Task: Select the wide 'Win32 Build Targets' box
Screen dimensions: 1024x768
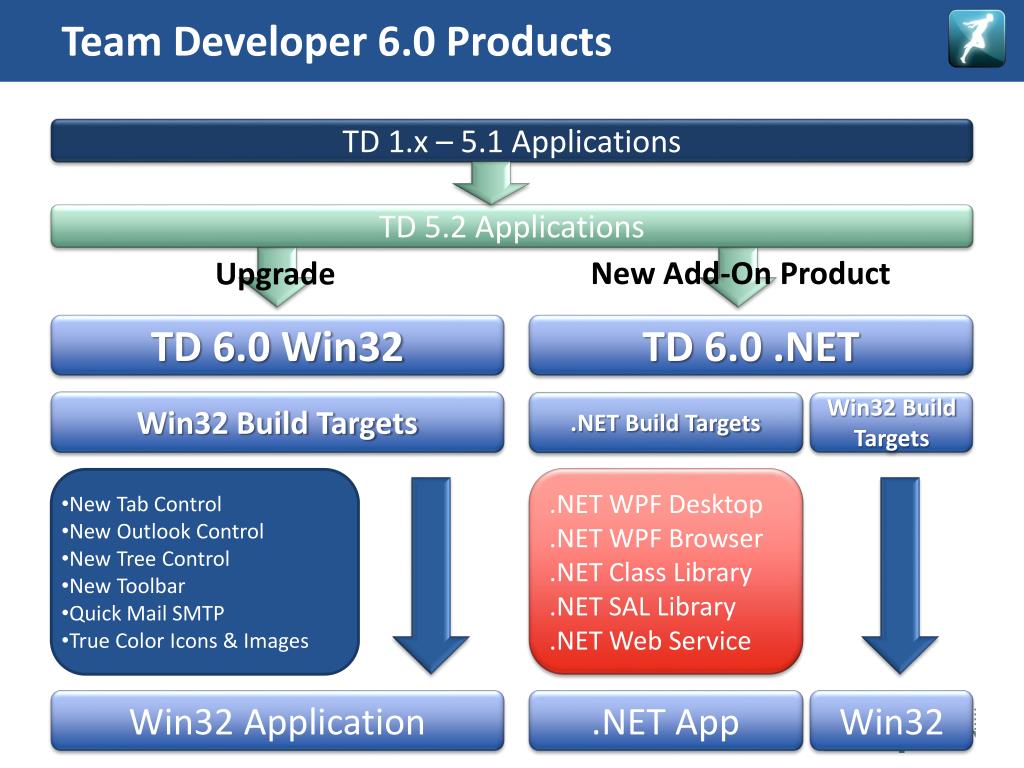Action: [278, 423]
